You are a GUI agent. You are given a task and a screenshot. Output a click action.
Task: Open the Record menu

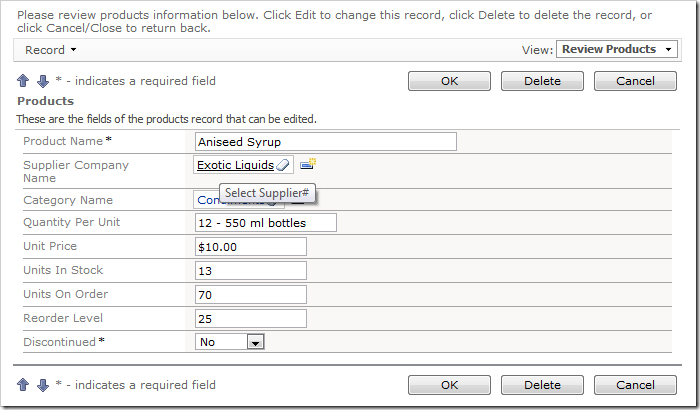coord(51,50)
